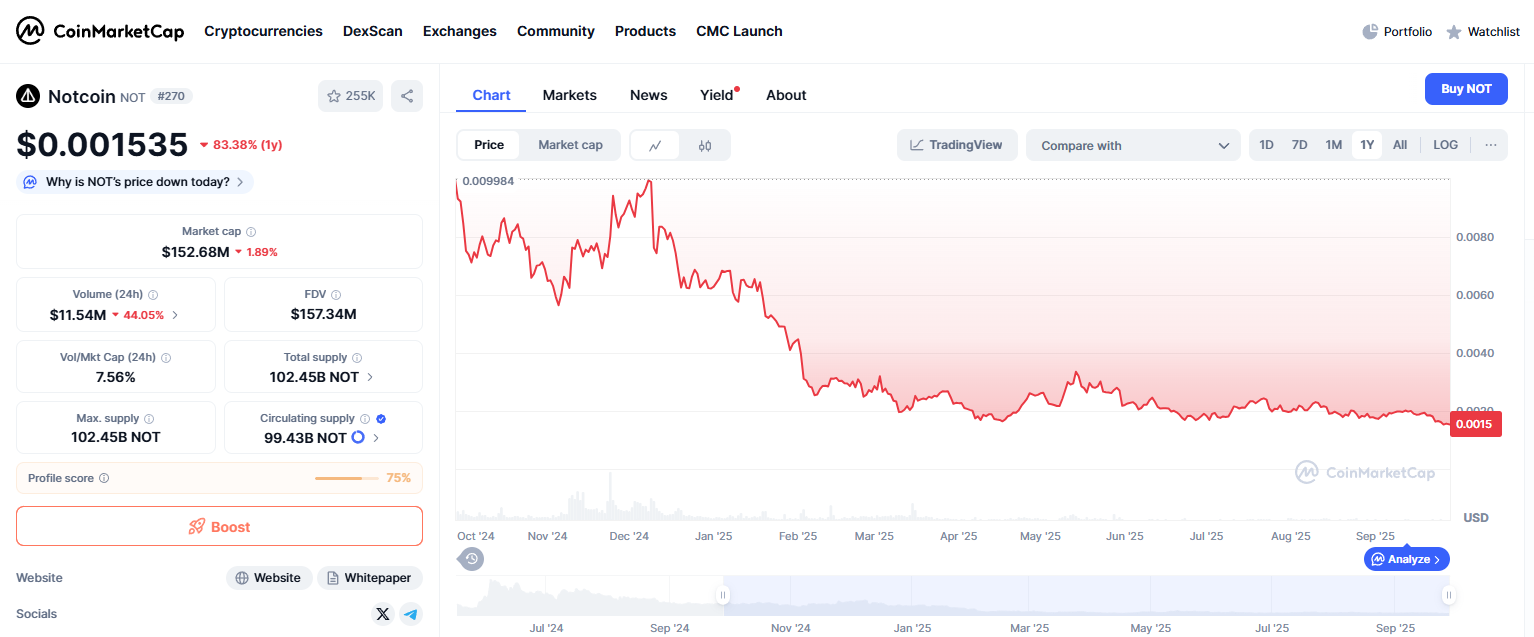The height and width of the screenshot is (637, 1534).
Task: Enable the LOG scale option
Action: pyautogui.click(x=1445, y=145)
